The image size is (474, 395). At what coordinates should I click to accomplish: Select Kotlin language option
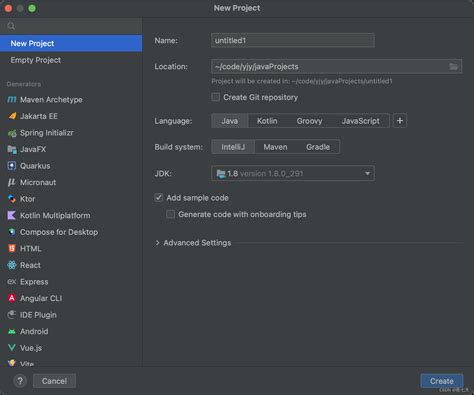(267, 121)
